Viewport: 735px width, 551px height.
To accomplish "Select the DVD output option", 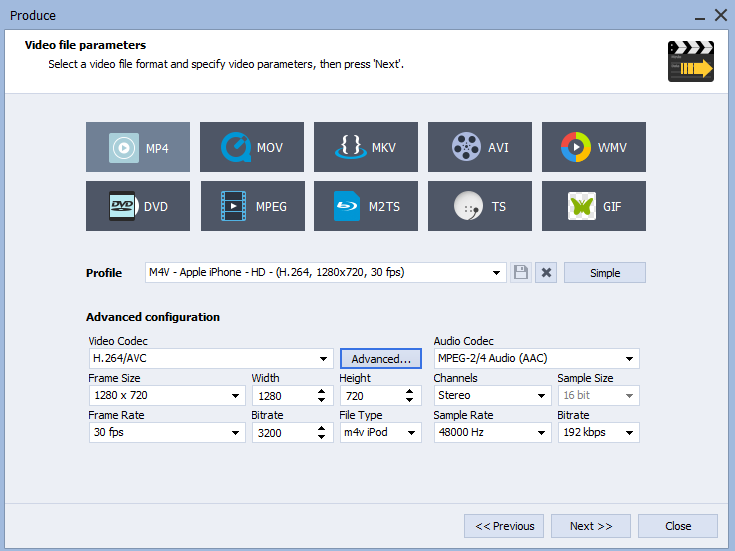I will (138, 206).
